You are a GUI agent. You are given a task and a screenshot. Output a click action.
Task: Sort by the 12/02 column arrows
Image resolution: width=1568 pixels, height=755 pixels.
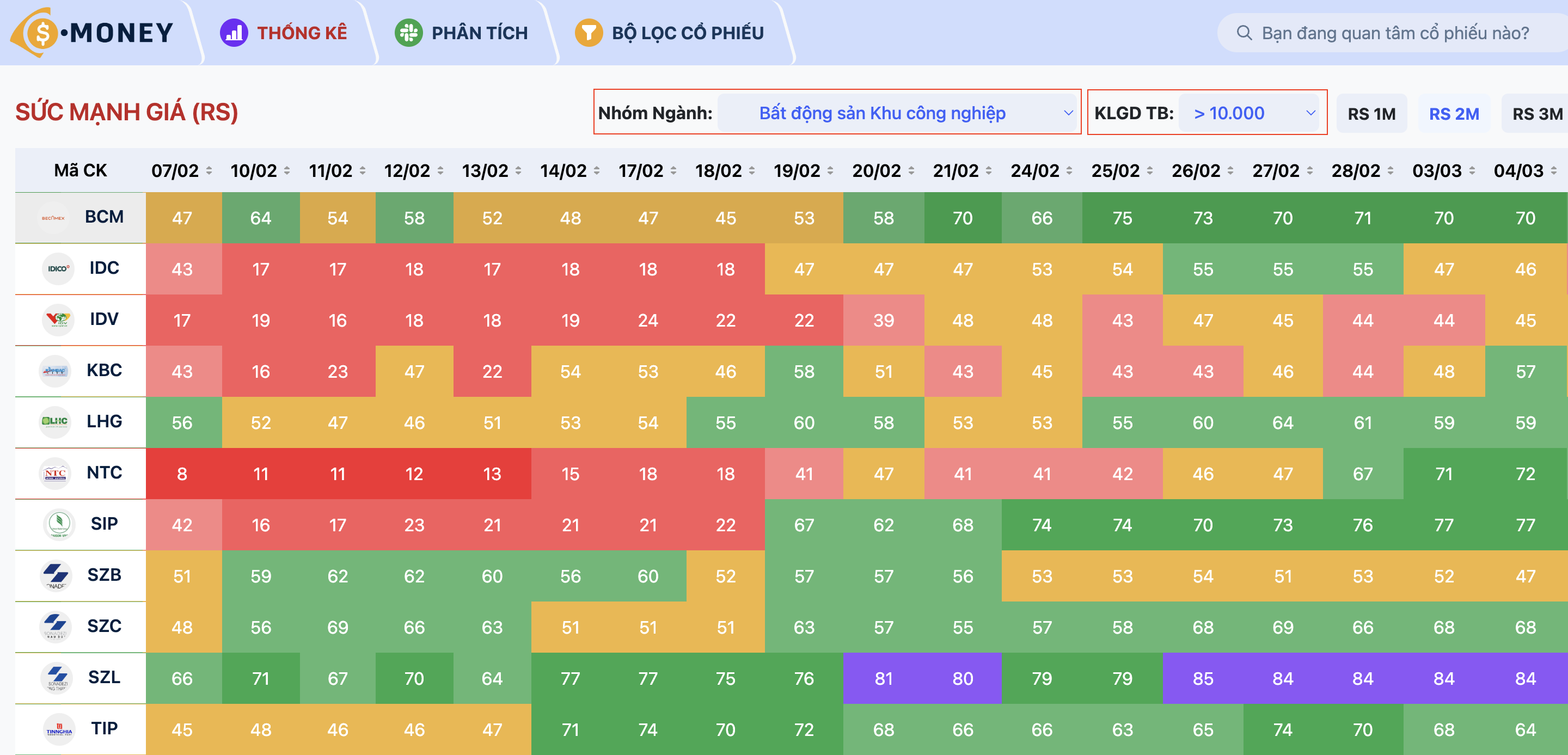click(440, 171)
